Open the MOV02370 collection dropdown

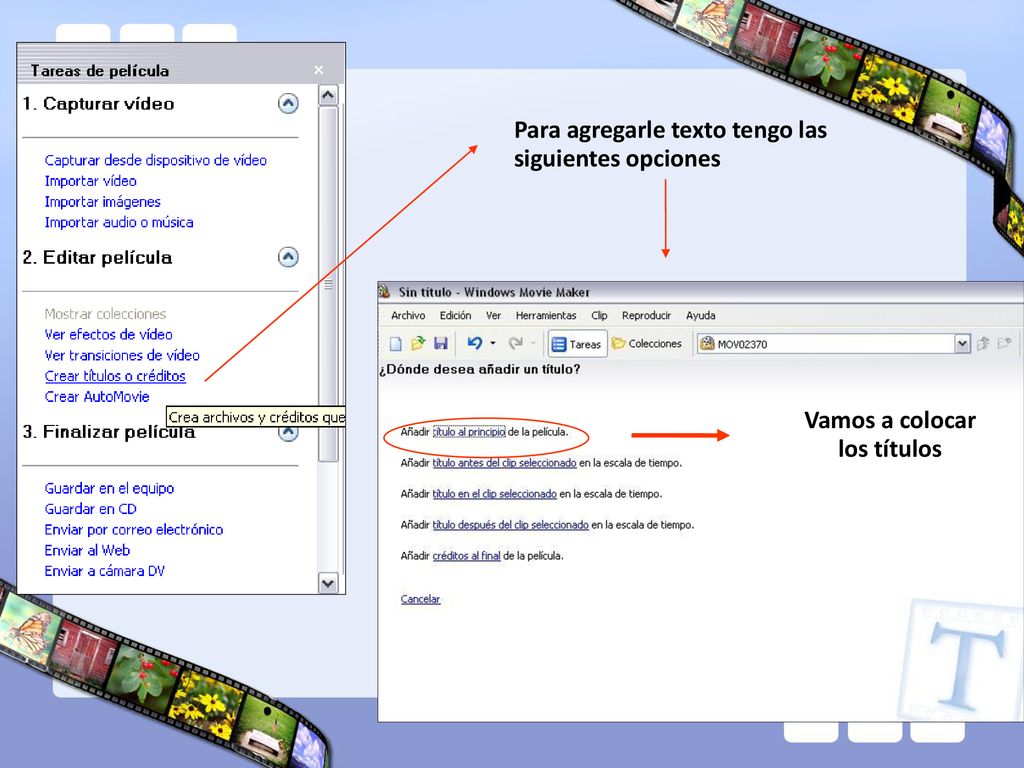coord(962,344)
